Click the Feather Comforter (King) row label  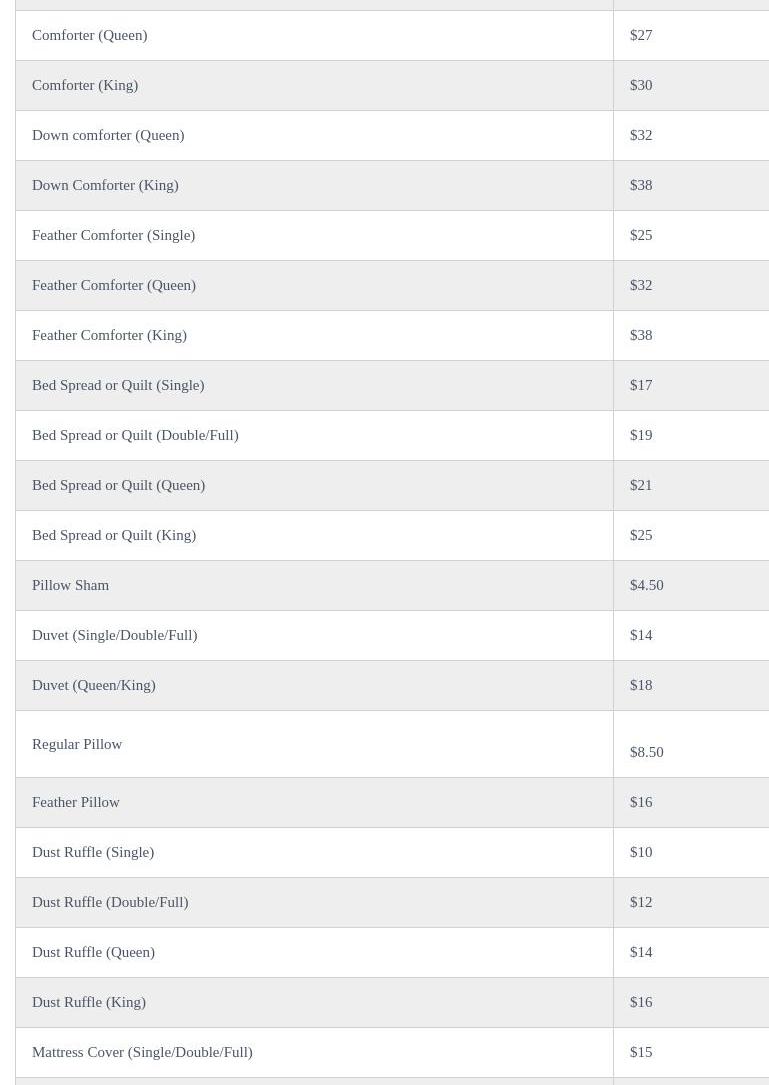109,335
